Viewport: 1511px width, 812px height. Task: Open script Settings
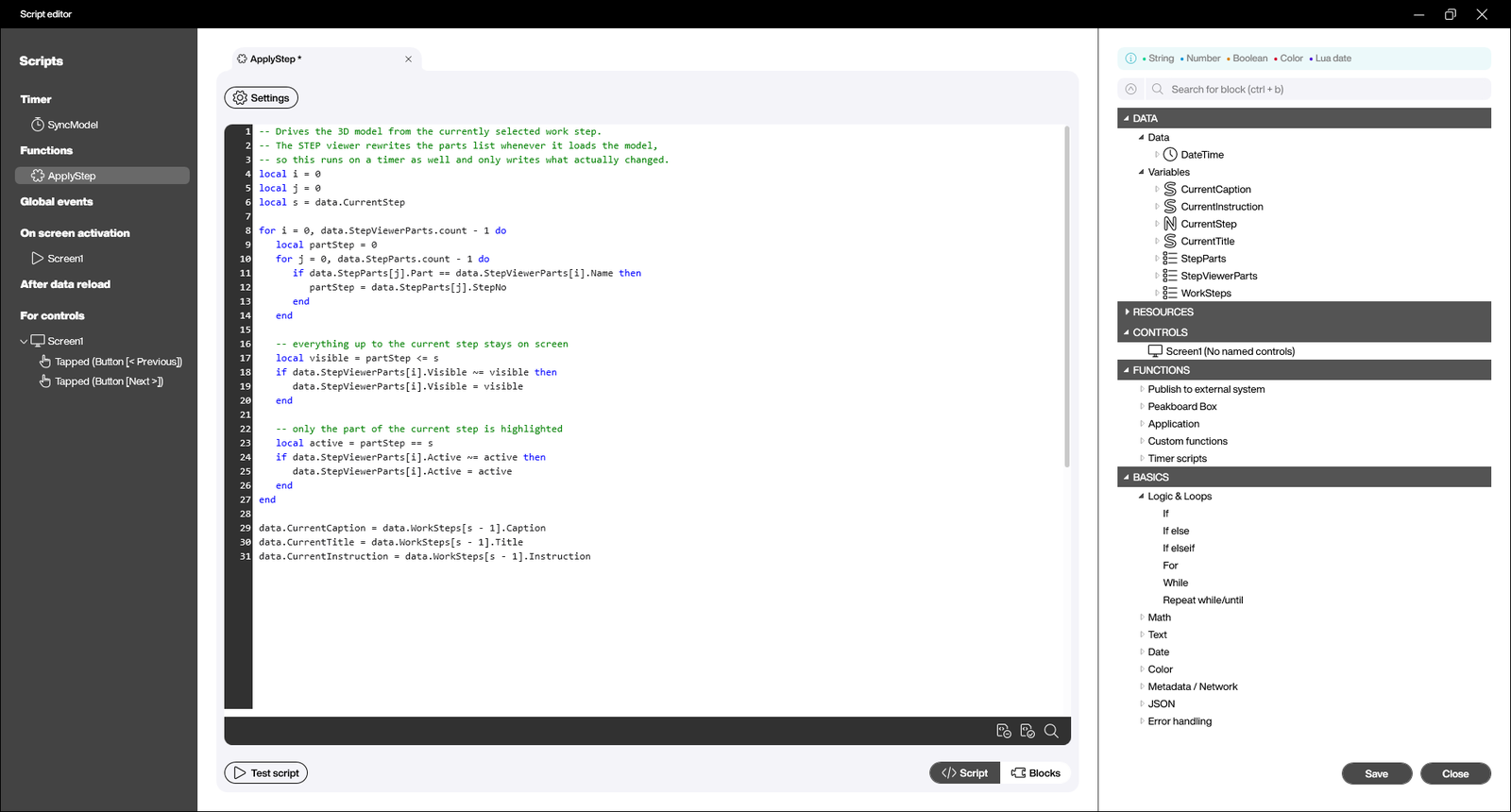(262, 98)
